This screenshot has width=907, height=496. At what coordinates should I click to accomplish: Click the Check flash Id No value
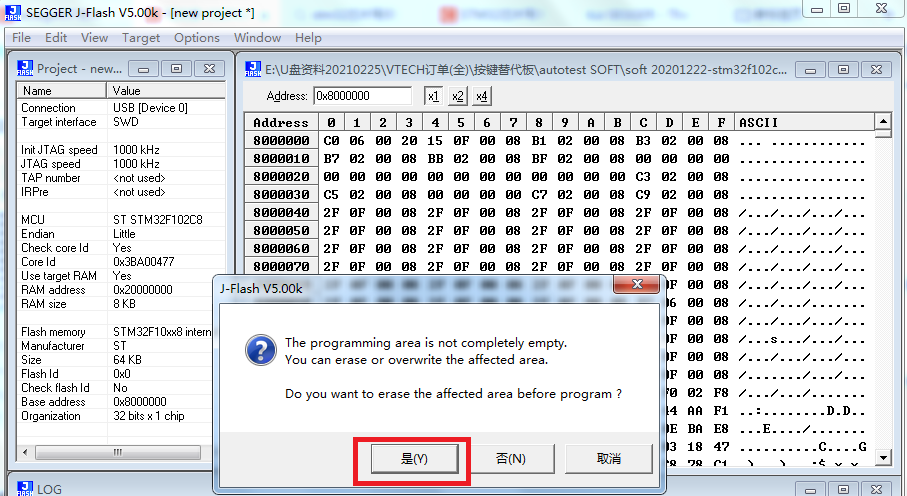(x=120, y=388)
